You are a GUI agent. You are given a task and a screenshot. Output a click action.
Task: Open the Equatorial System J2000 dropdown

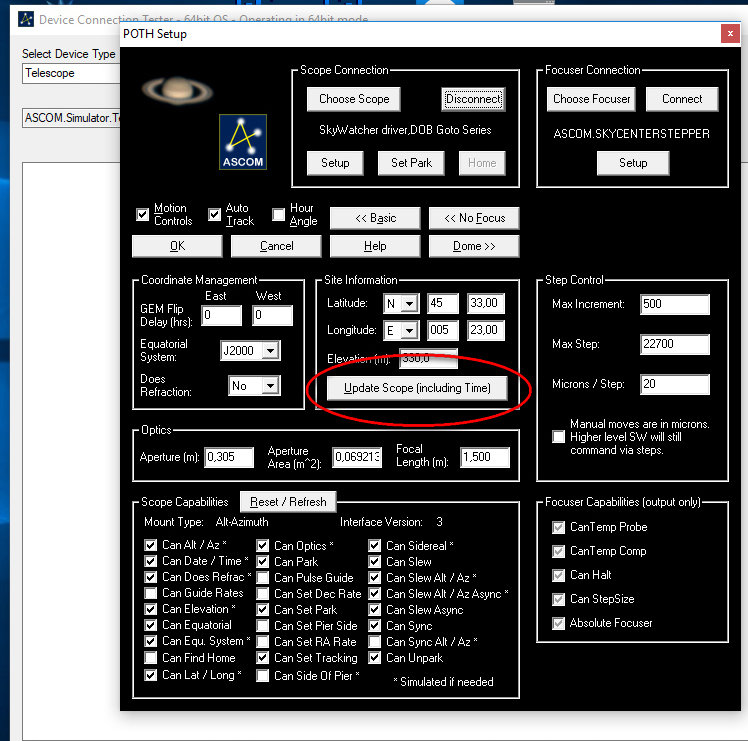pyautogui.click(x=270, y=351)
